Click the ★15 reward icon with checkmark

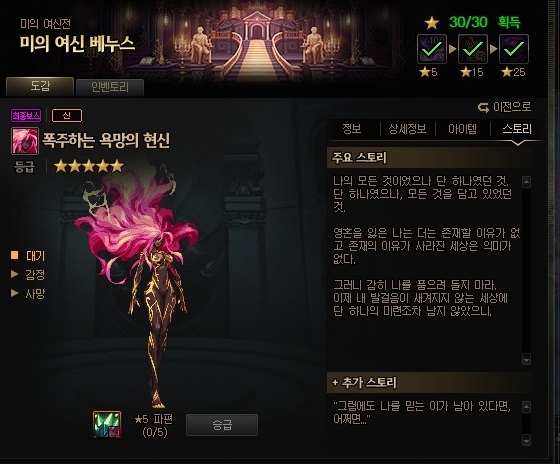coord(473,49)
